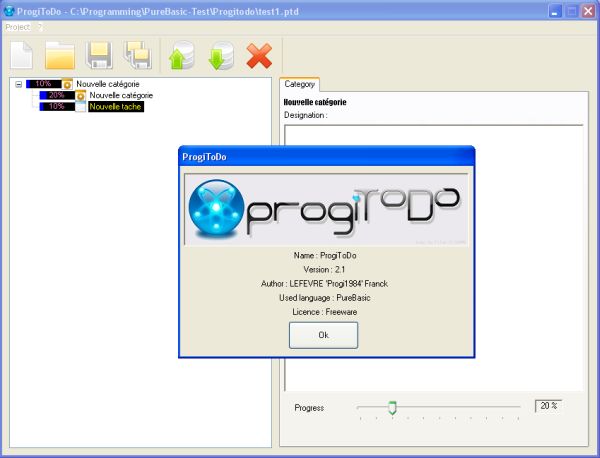The width and height of the screenshot is (600, 458).
Task: Collapse the root Nouvelle catégorie tree node
Action: tap(19, 84)
